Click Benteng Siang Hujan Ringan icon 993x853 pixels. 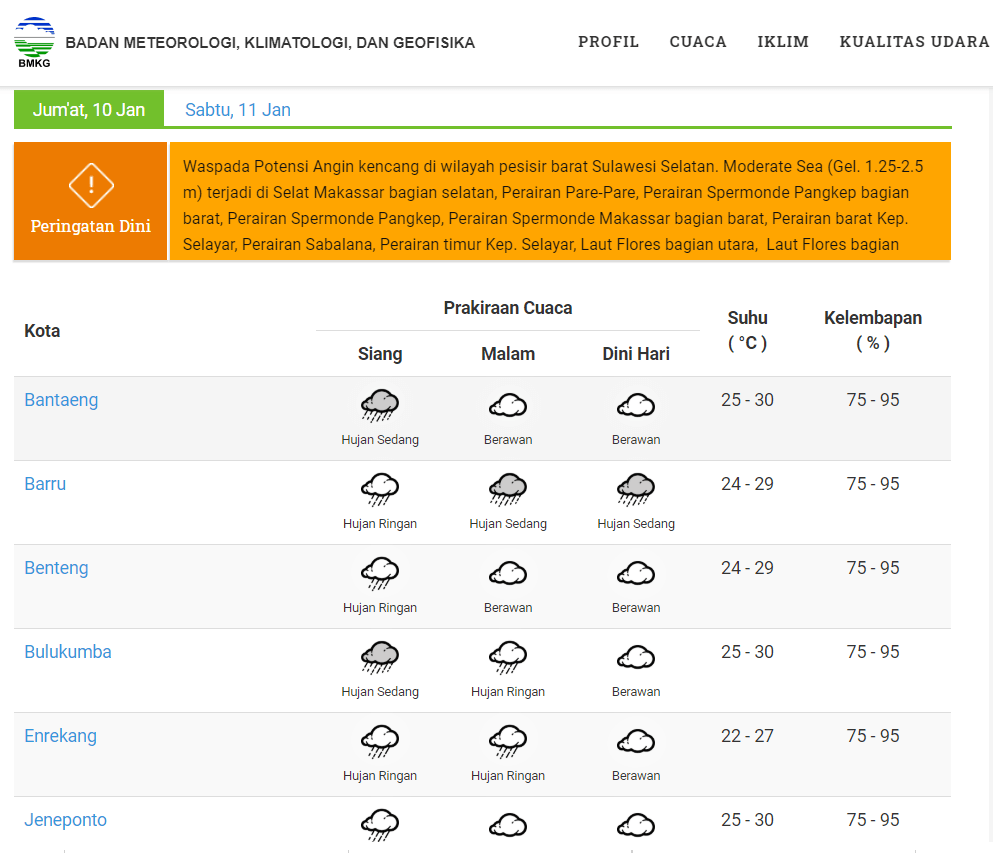[380, 574]
